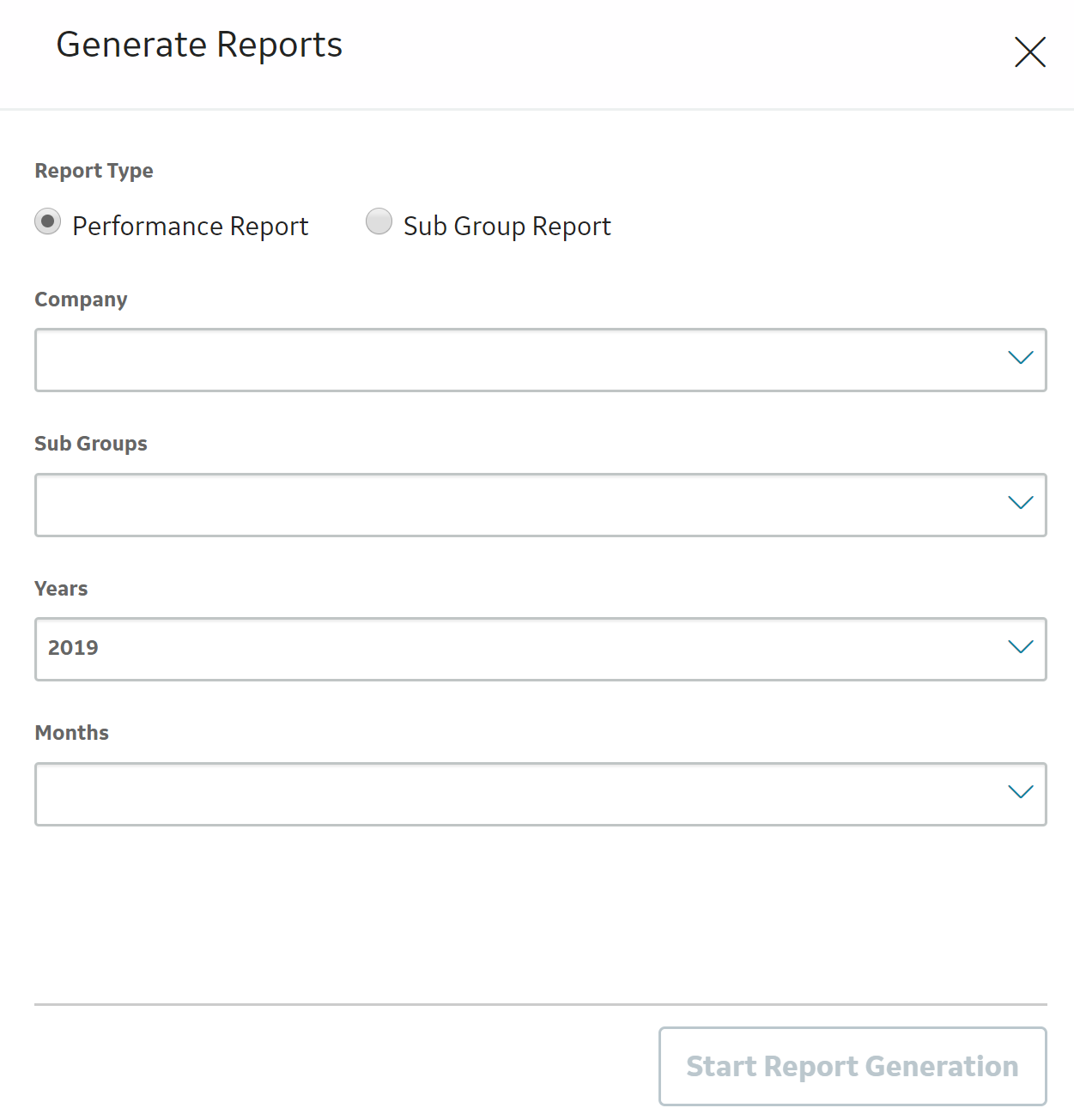The image size is (1074, 1120).
Task: Expand the Sub Groups dropdown chevron
Action: (x=1020, y=503)
